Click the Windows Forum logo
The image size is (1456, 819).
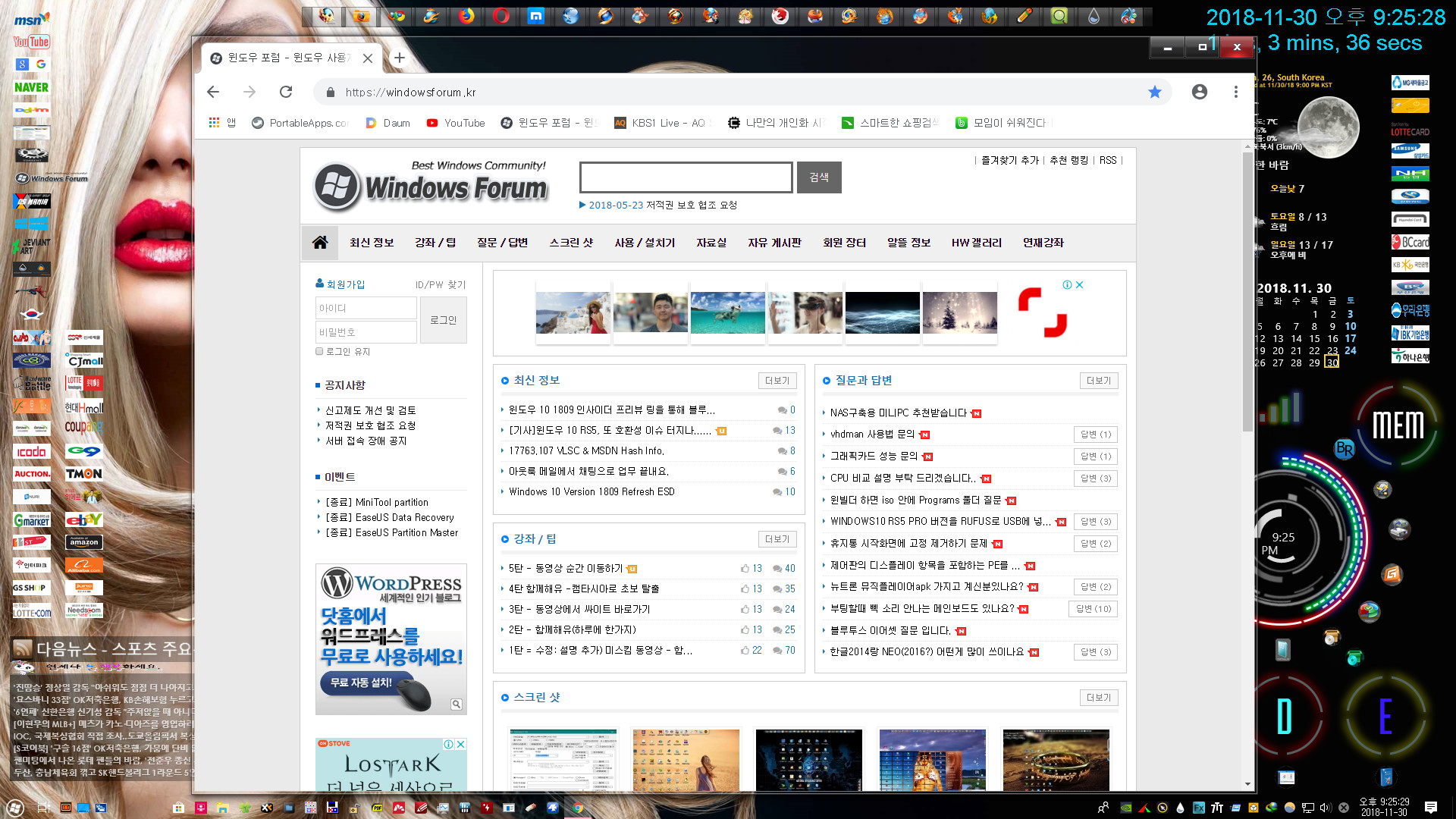coord(431,186)
